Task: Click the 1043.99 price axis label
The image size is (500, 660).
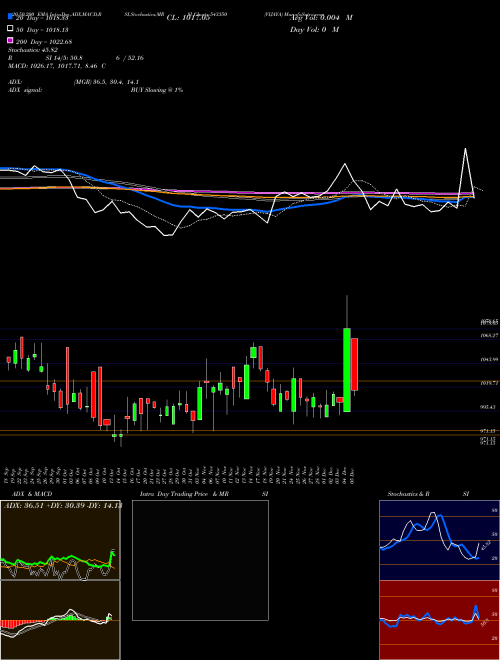Action: tap(490, 359)
